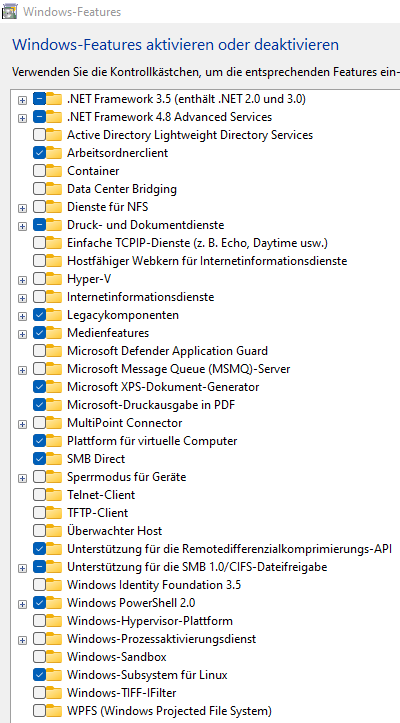This screenshot has height=723, width=400.
Task: Click the Windows-Features title bar icon
Action: click(10, 12)
